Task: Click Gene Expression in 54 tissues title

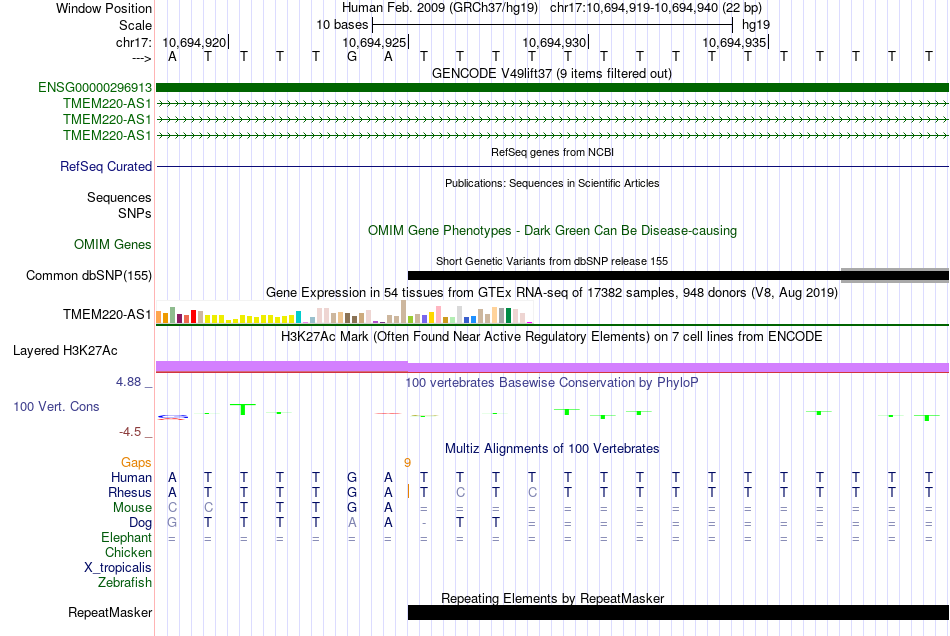Action: click(x=552, y=293)
